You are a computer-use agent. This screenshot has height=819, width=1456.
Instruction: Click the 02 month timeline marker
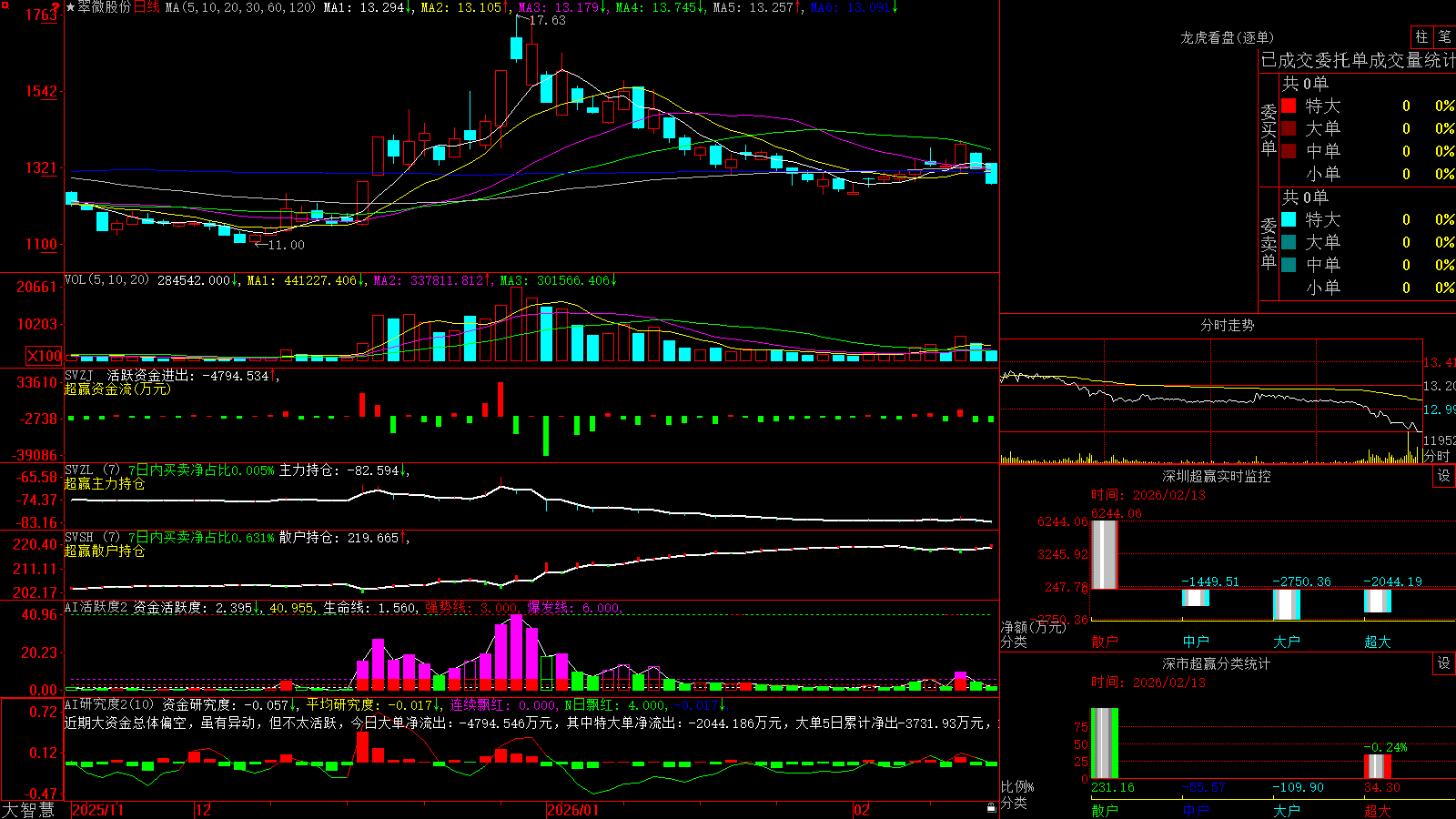point(862,810)
